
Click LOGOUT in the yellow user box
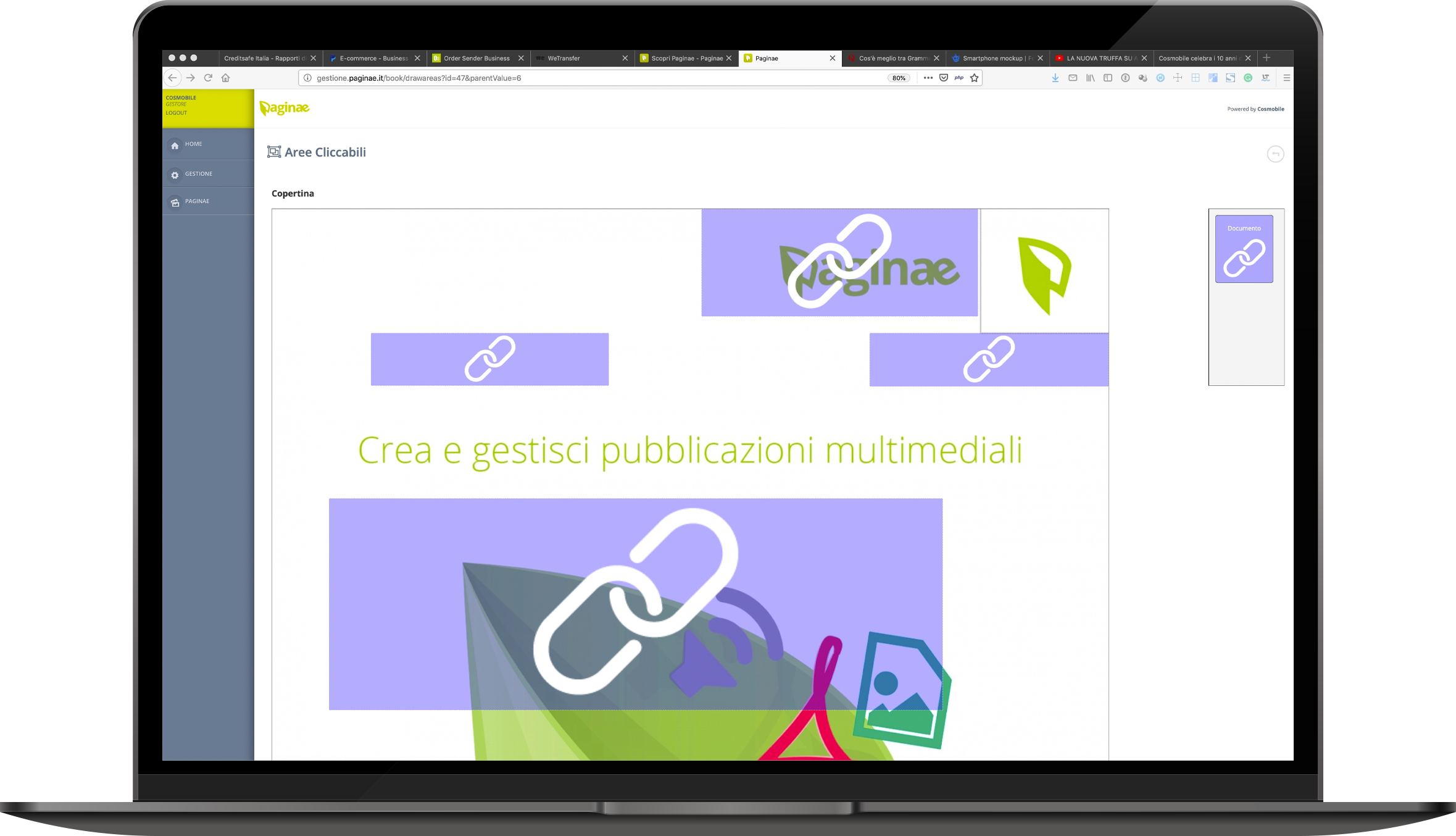(x=176, y=113)
